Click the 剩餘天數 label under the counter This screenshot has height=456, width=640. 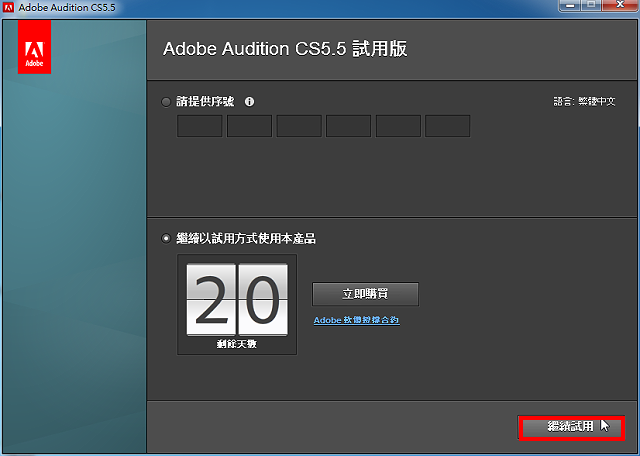coord(237,344)
